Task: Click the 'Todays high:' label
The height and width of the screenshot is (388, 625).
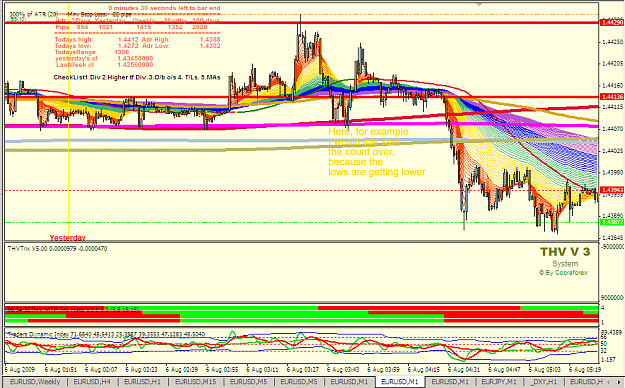Action: tap(74, 39)
